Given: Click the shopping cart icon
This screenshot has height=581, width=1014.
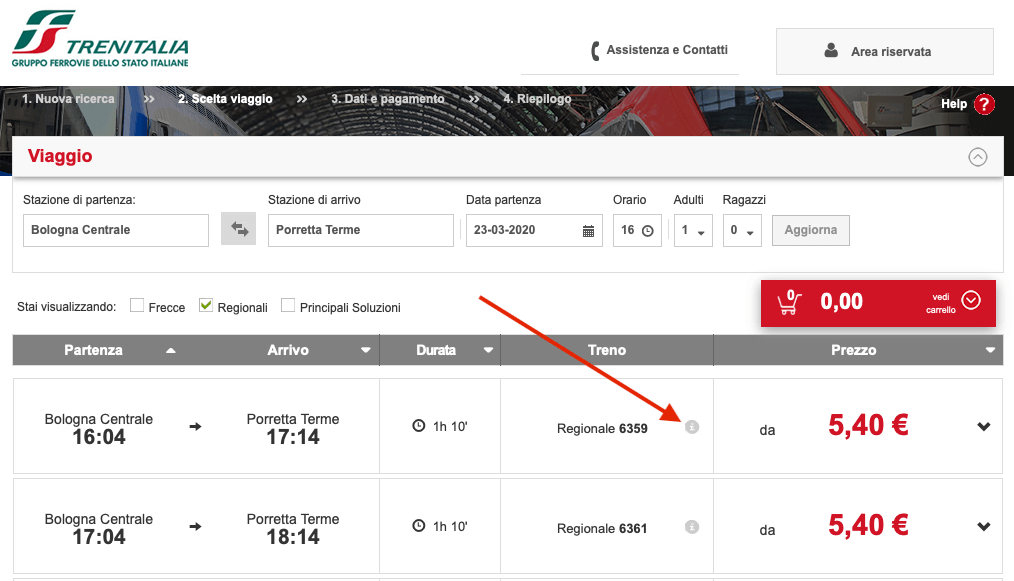Looking at the screenshot, I should (790, 302).
